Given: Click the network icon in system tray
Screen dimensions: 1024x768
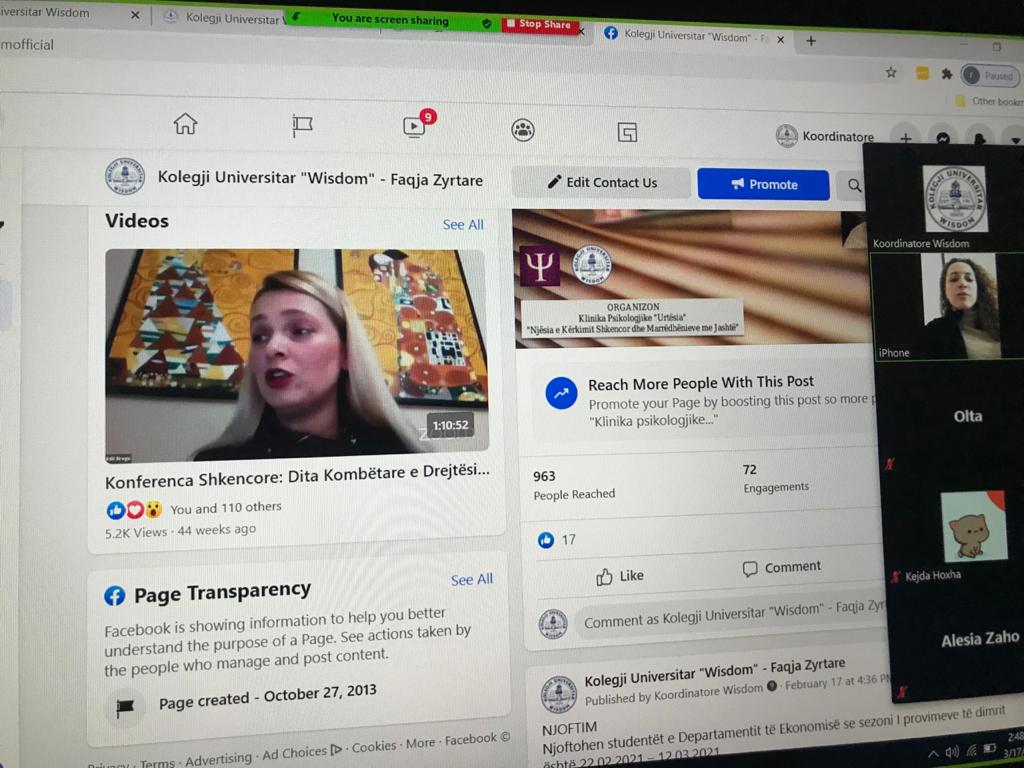Looking at the screenshot, I should click(x=971, y=750).
